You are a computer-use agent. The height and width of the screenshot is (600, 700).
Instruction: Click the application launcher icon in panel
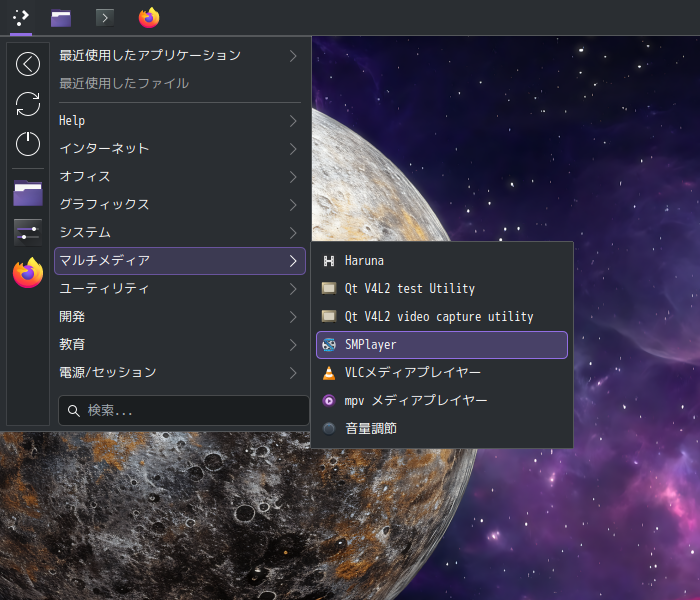click(21, 18)
